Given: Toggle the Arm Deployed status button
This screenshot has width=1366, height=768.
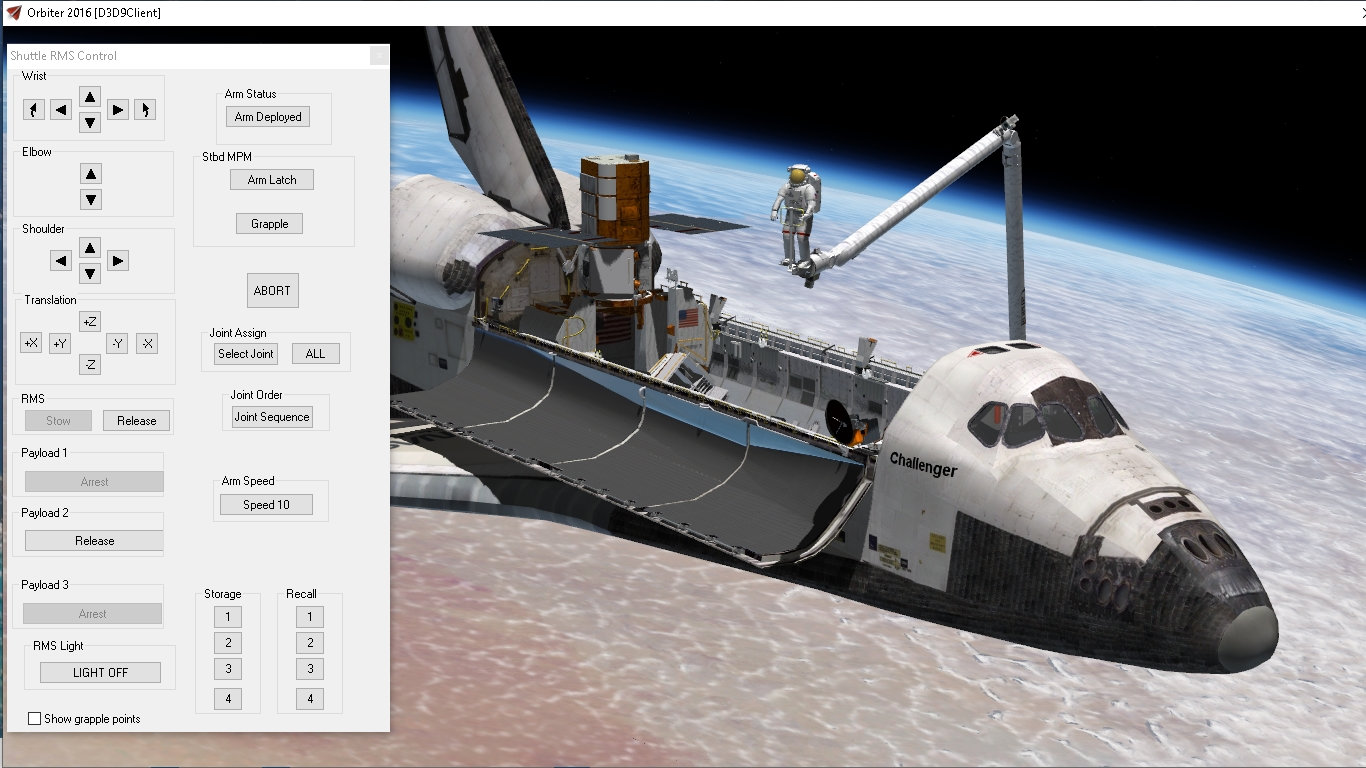Looking at the screenshot, I should pos(268,117).
